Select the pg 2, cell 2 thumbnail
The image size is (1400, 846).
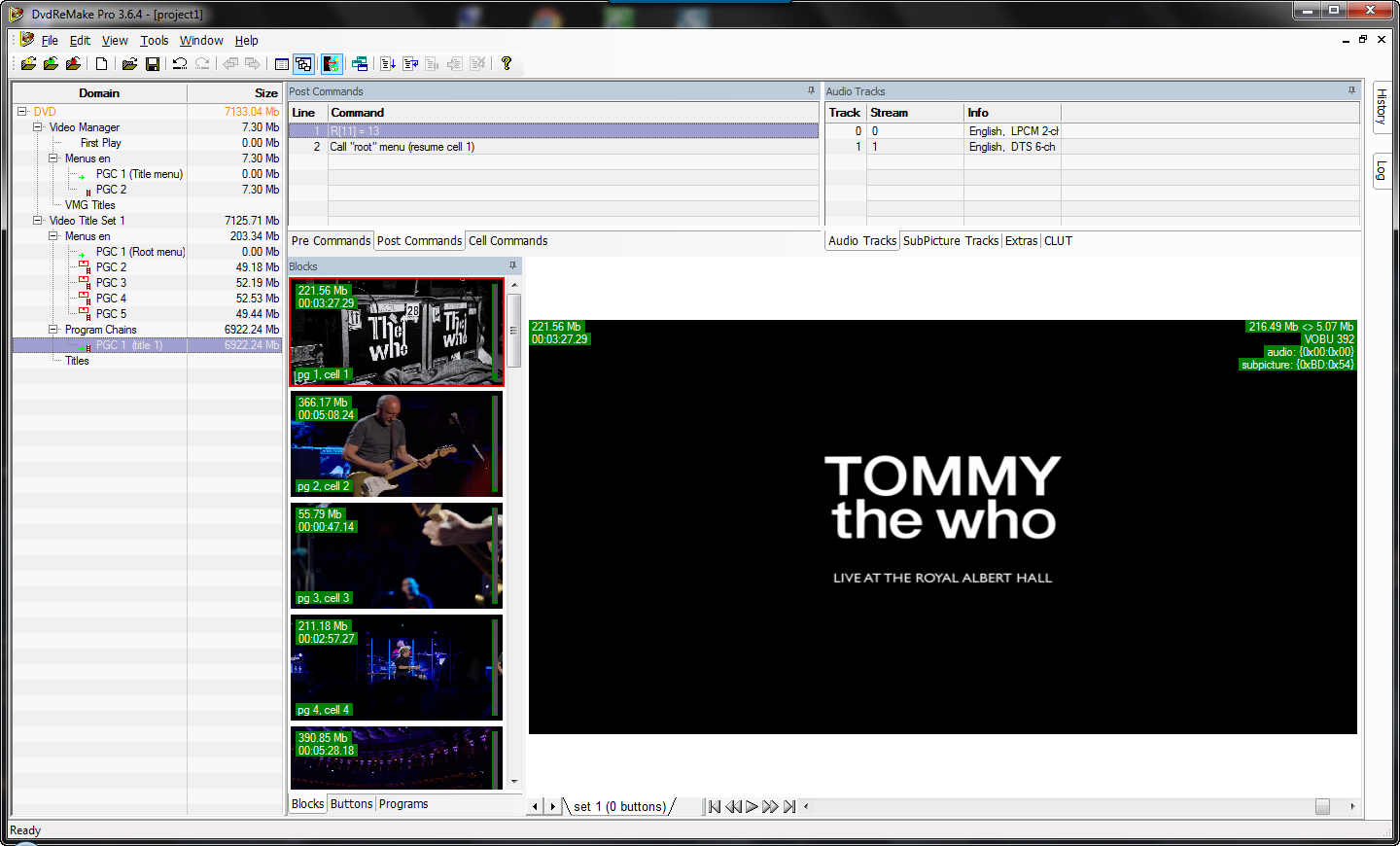pyautogui.click(x=396, y=444)
